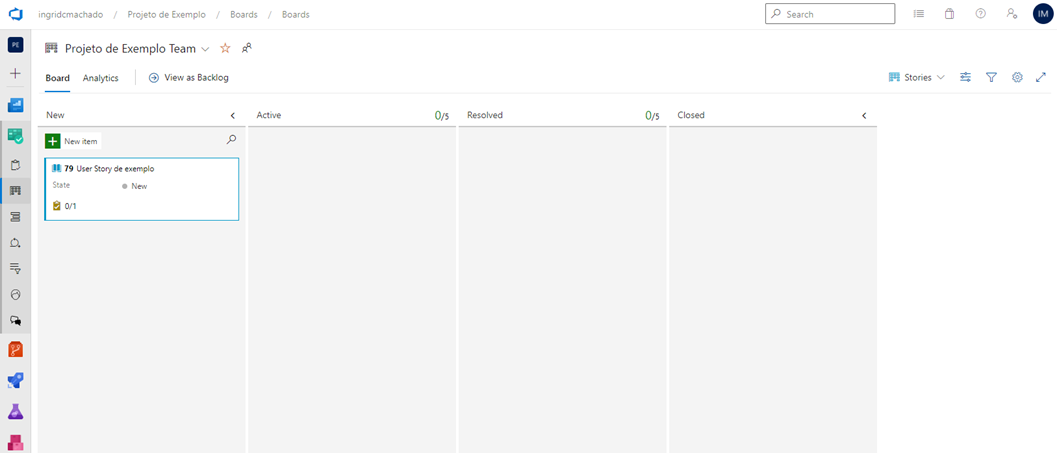
Task: Open the Test Plans flask icon
Action: pyautogui.click(x=16, y=411)
